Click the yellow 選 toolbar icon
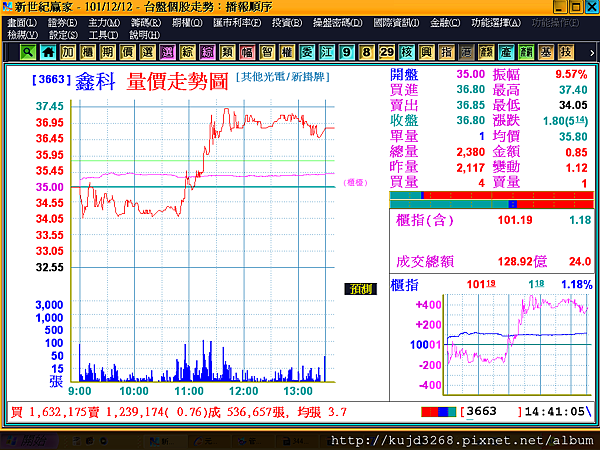 coord(147,52)
